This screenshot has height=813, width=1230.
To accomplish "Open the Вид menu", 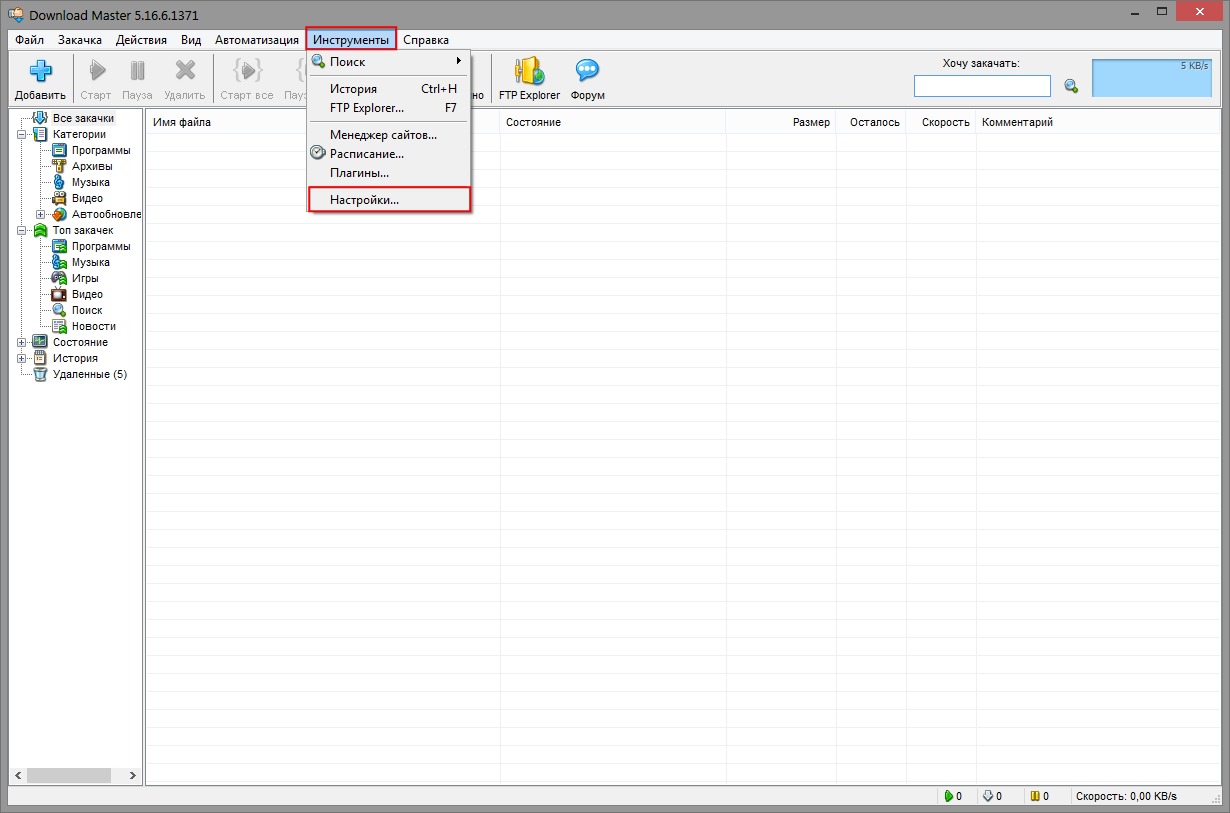I will pos(191,40).
